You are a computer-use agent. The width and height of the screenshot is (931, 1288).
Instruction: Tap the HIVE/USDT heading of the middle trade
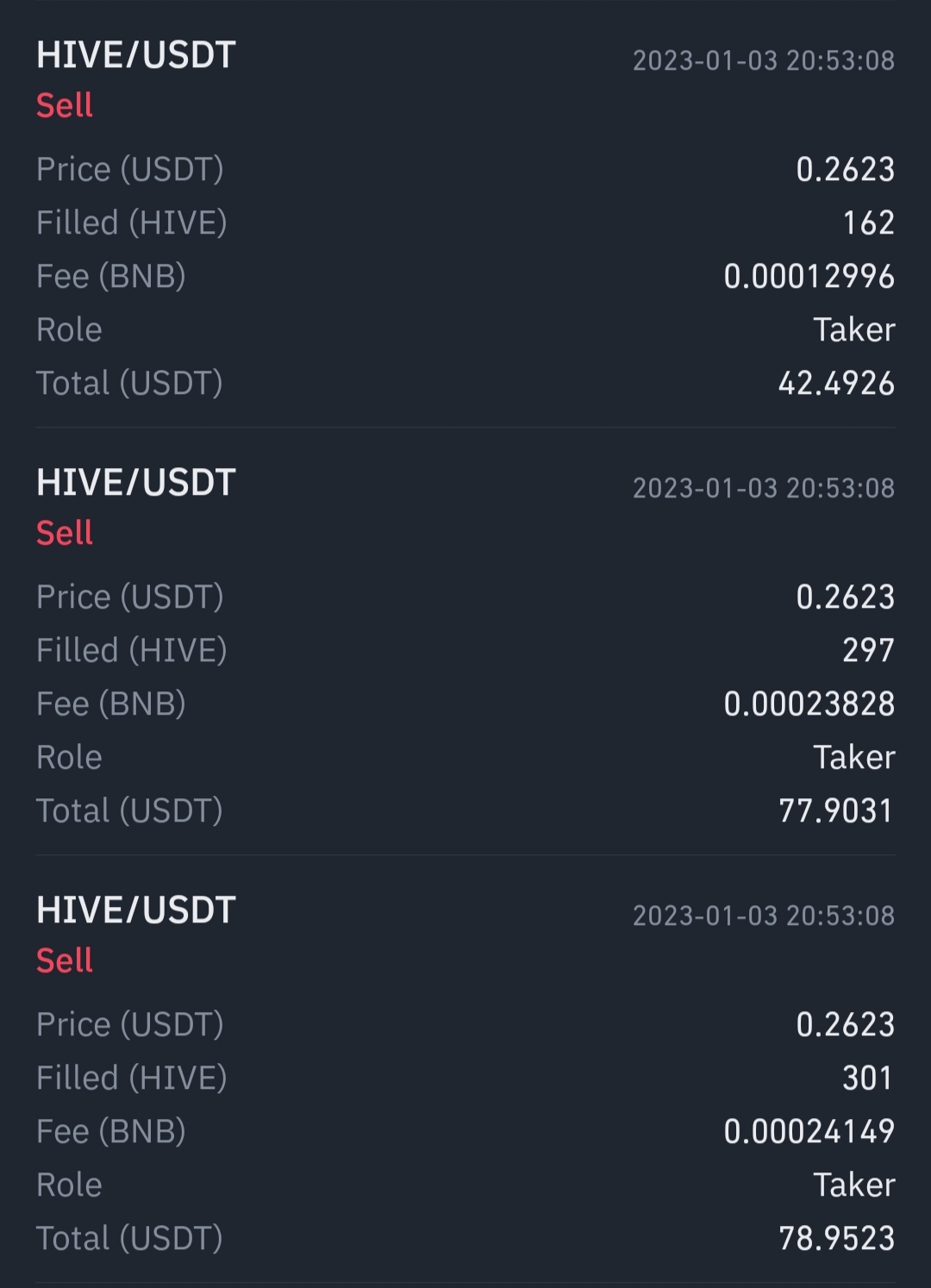[x=136, y=483]
